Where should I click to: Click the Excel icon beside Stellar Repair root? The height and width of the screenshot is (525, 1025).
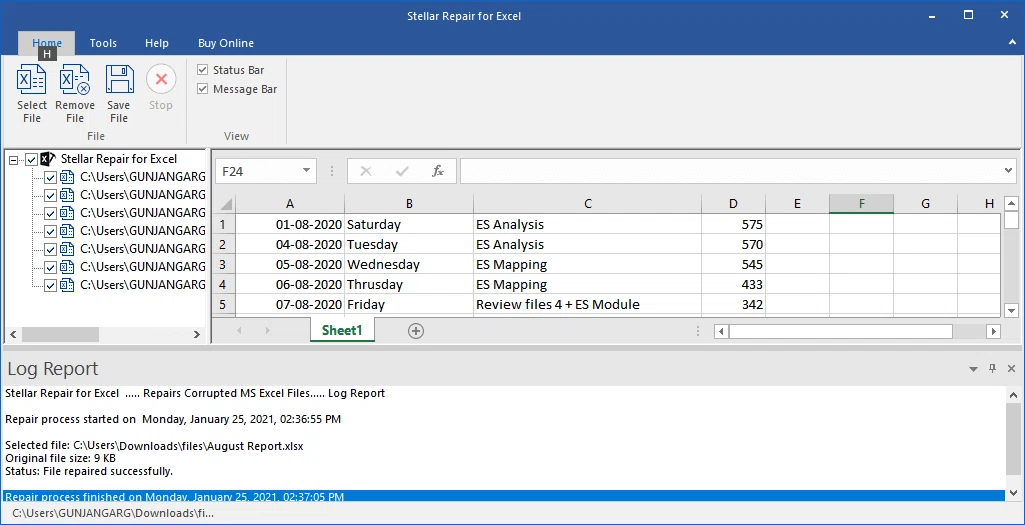(x=48, y=158)
